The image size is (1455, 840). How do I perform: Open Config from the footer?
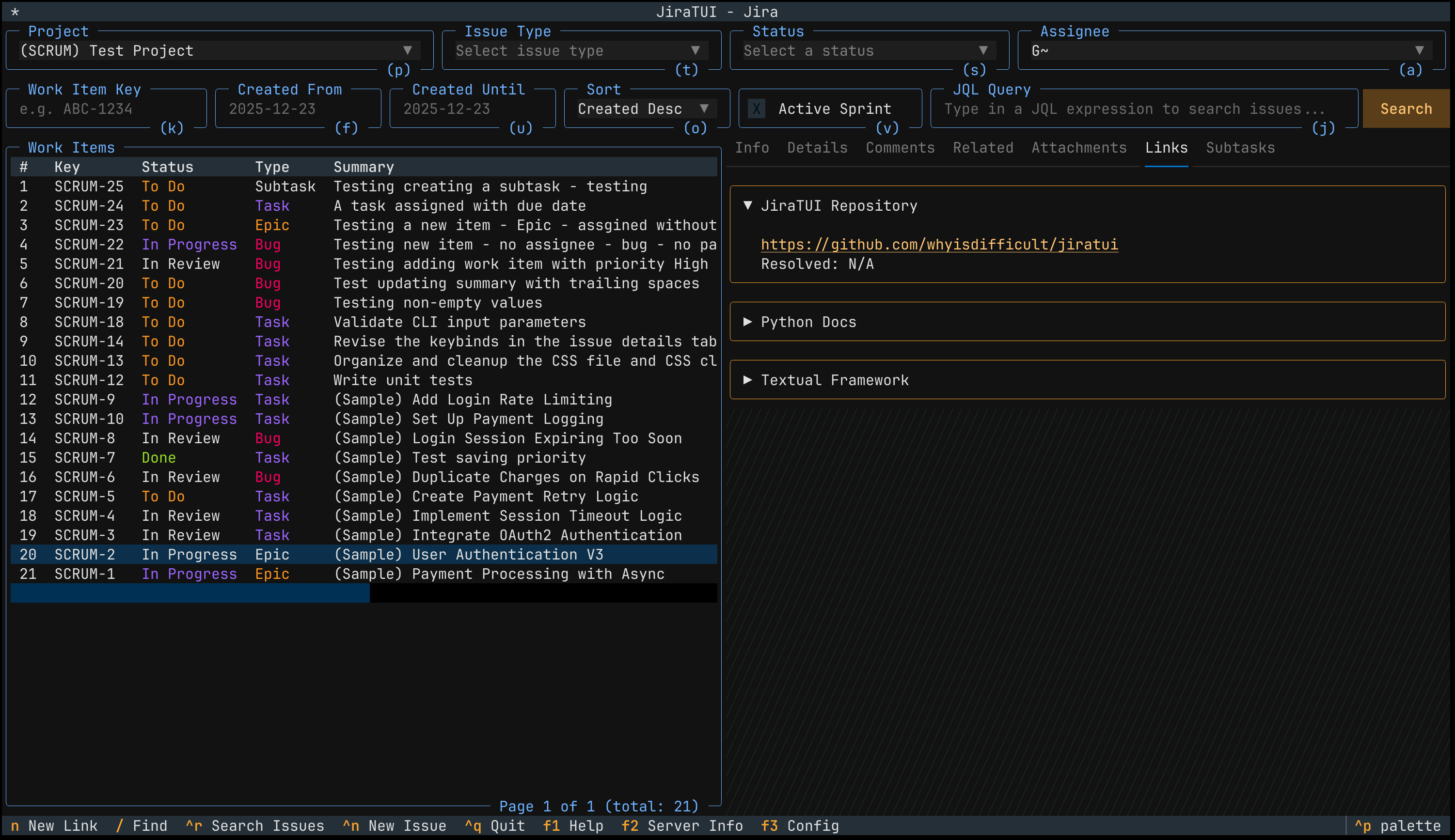tap(800, 825)
